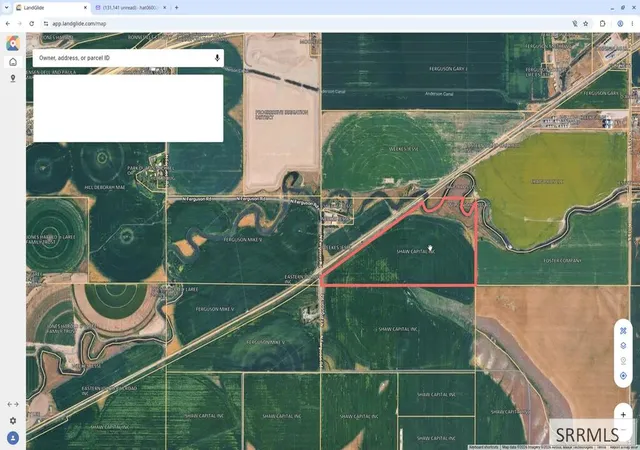This screenshot has height=450, width=640.
Task: Open the blocked microphone permission icon
Action: coord(575,24)
